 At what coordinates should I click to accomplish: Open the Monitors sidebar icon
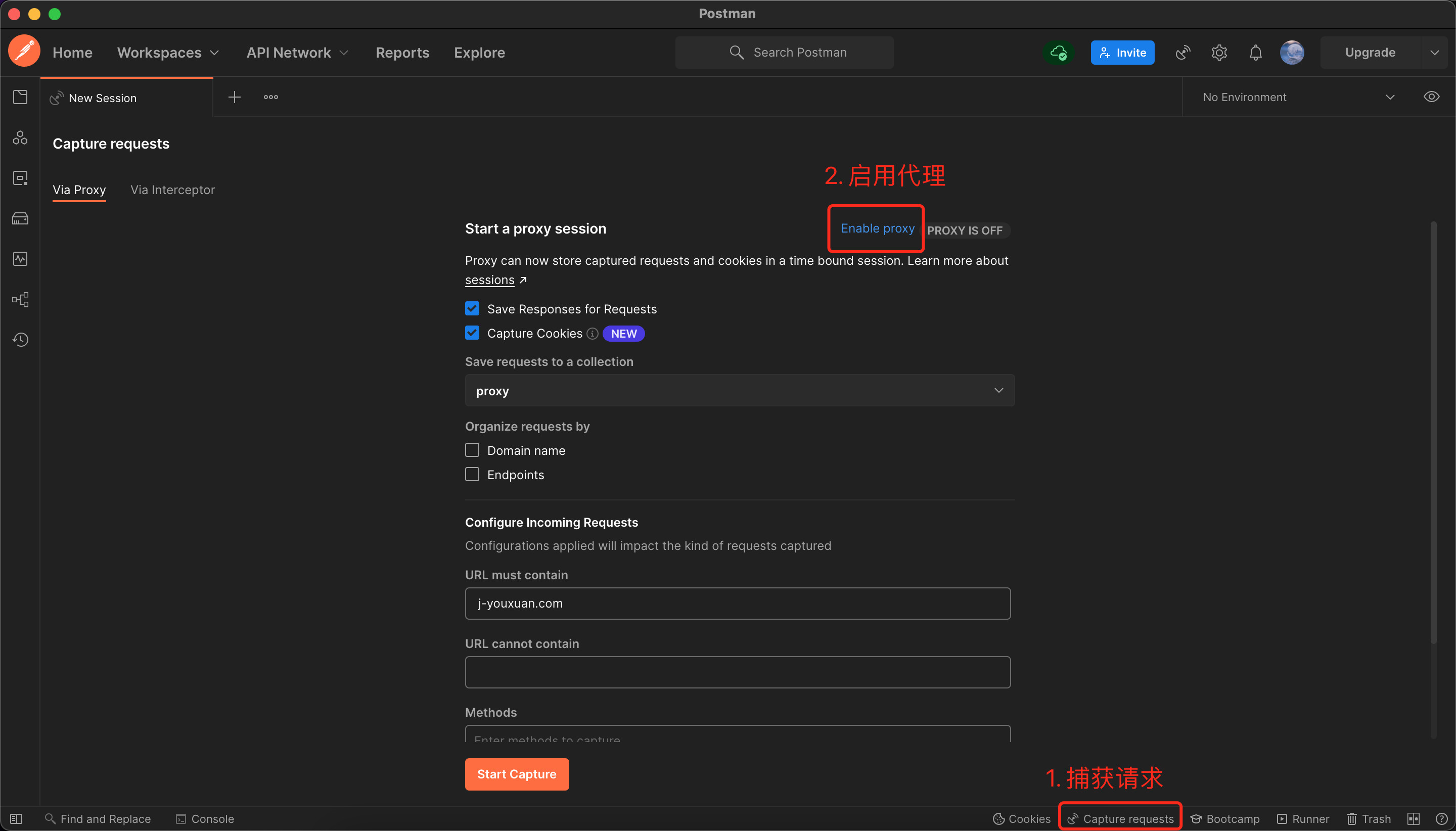coord(20,259)
